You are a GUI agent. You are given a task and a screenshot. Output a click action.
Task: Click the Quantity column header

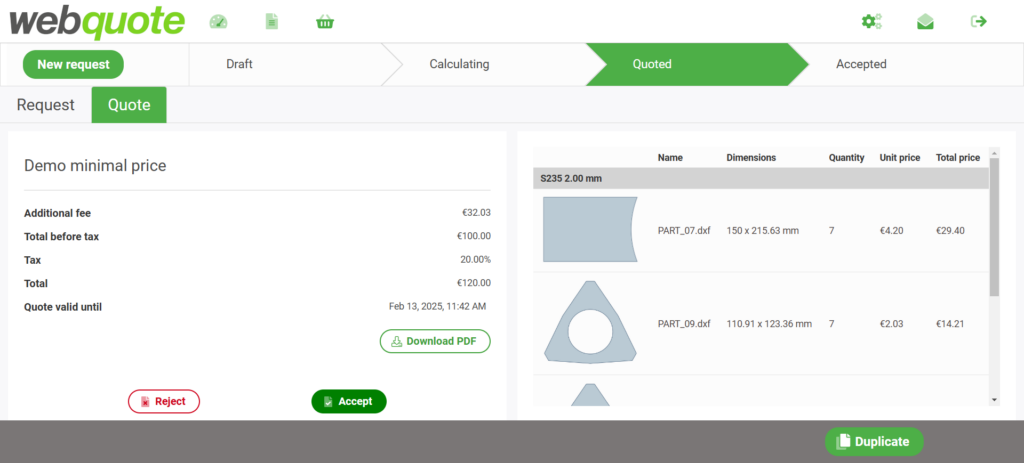846,157
